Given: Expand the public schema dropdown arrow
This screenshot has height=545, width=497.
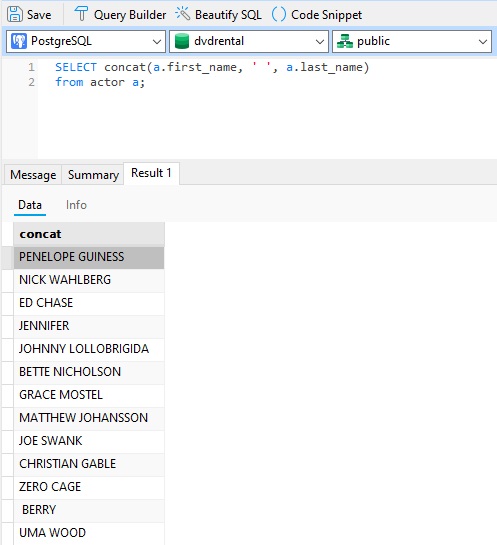Looking at the screenshot, I should click(483, 42).
